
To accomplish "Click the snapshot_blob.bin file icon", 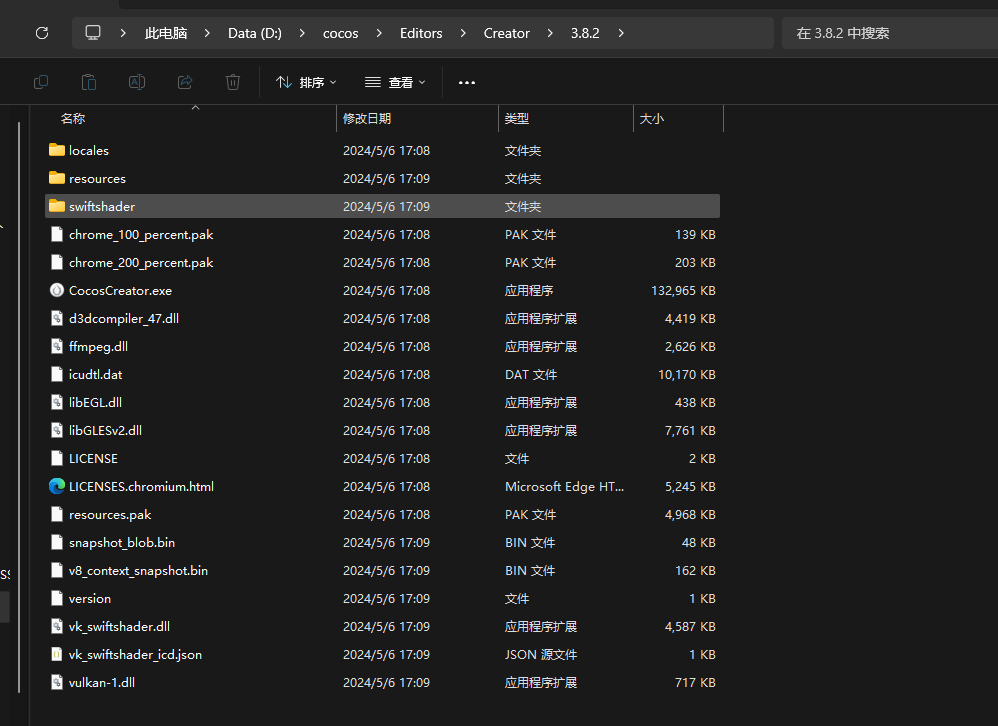I will coord(57,542).
